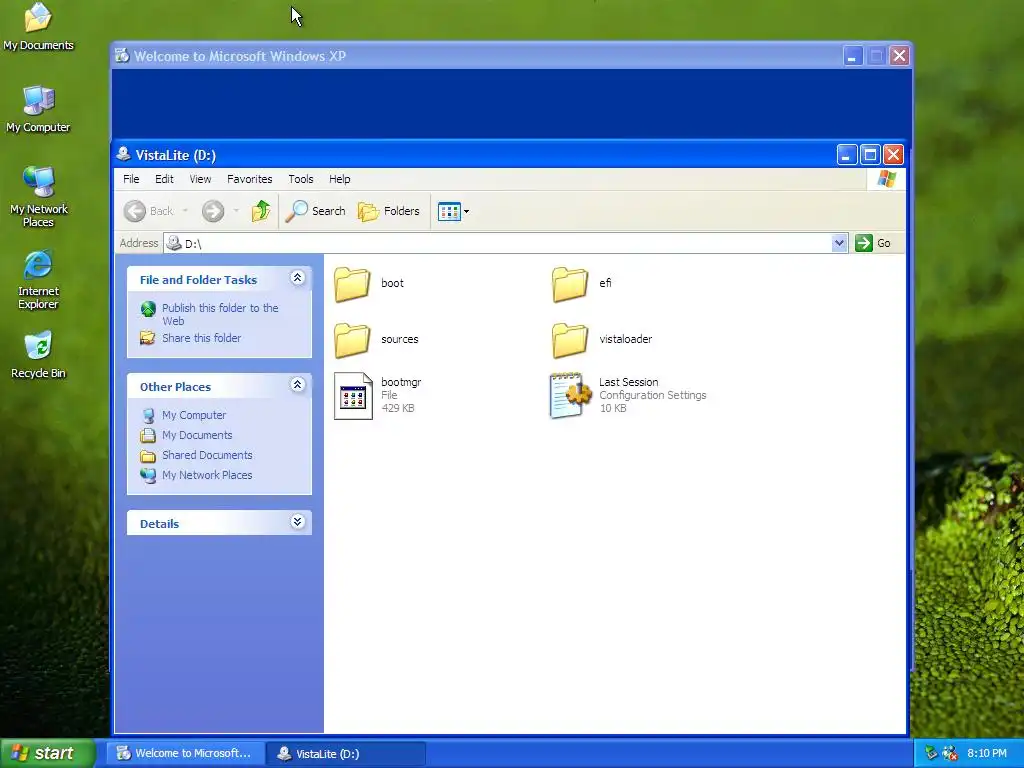
Task: Click Publish this folder to the Web
Action: (220, 314)
